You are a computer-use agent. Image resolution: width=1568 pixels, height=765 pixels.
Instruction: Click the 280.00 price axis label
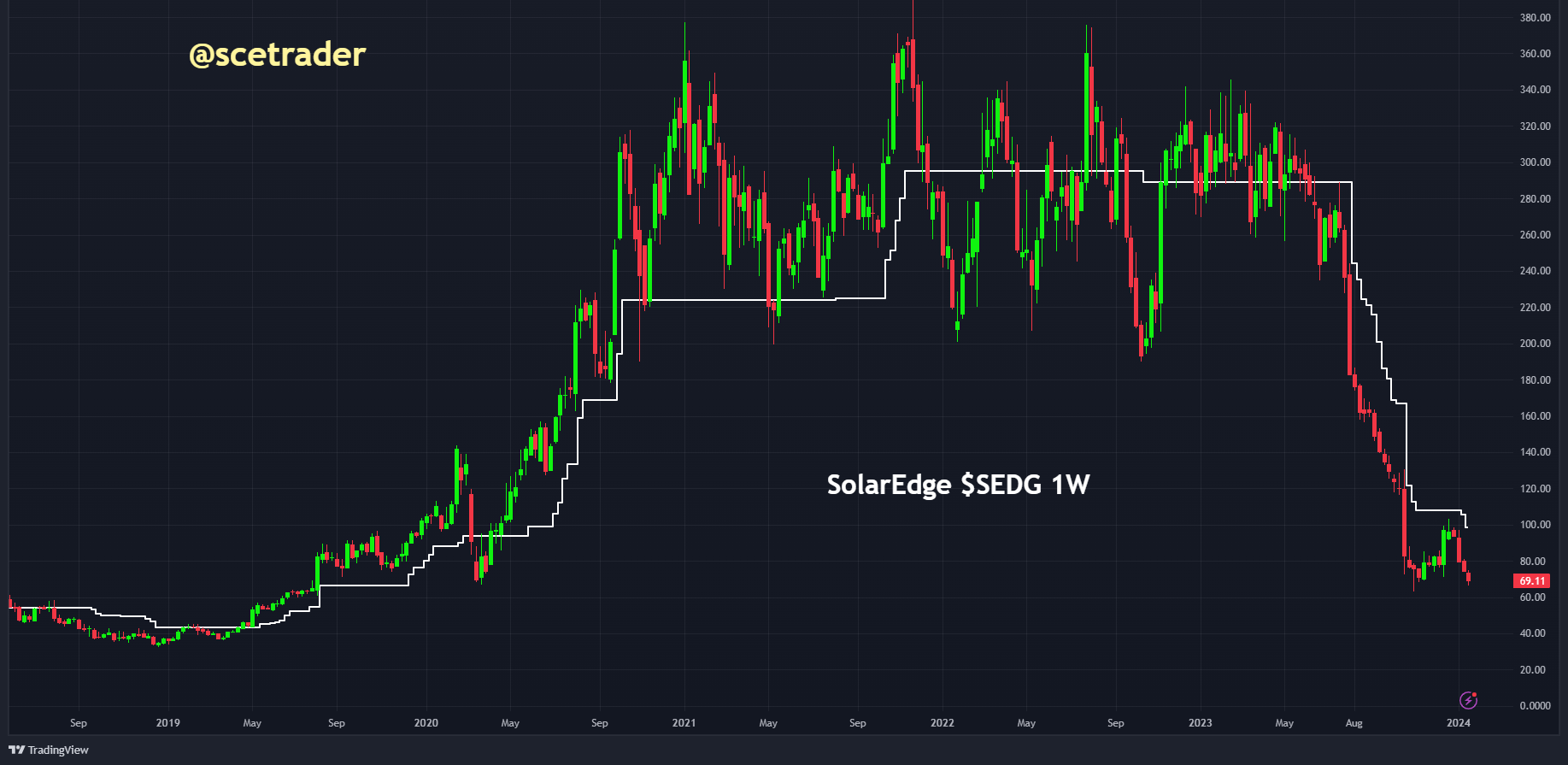1535,198
